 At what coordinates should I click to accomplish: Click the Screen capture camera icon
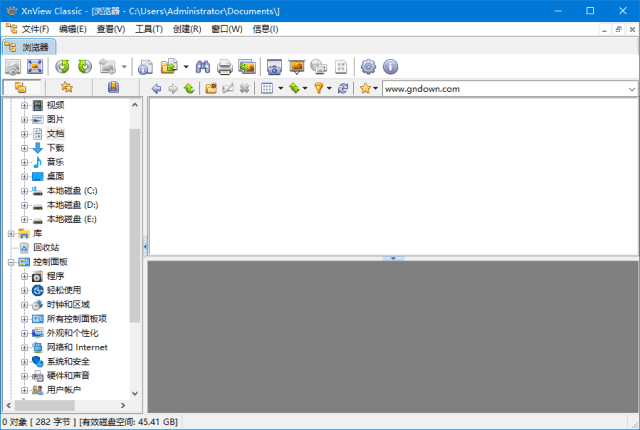point(274,67)
